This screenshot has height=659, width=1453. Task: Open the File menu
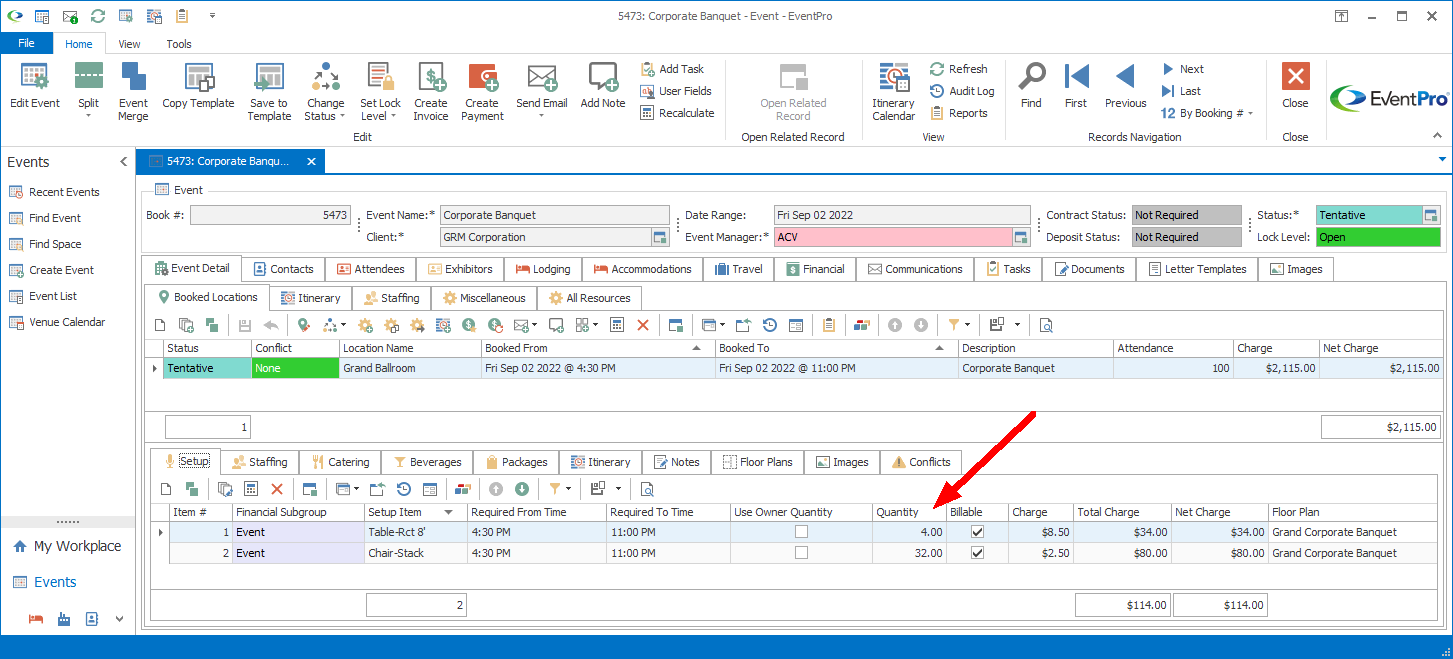[x=26, y=44]
